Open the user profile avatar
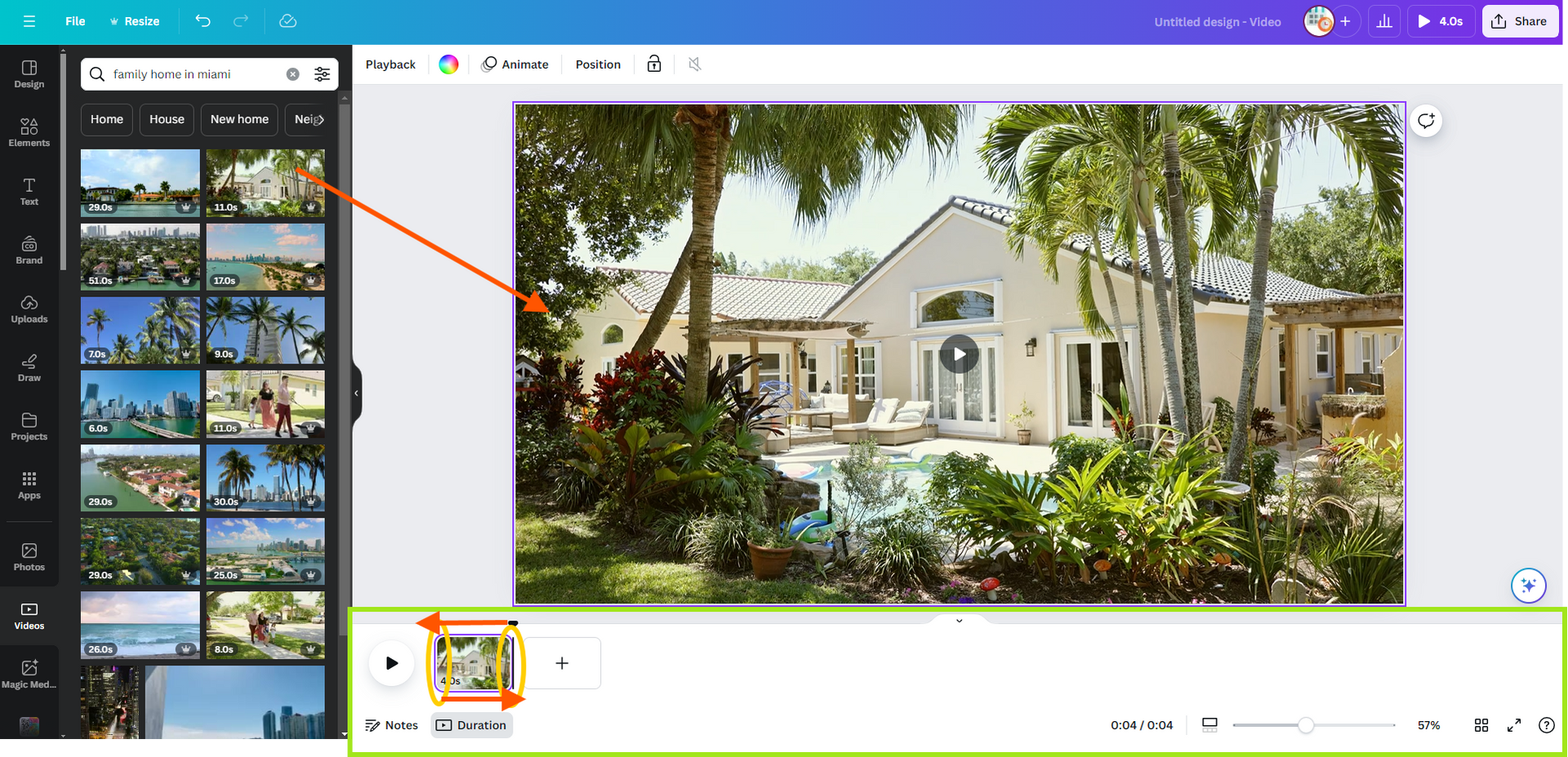Screen dimensions: 1568x757 coord(1318,21)
